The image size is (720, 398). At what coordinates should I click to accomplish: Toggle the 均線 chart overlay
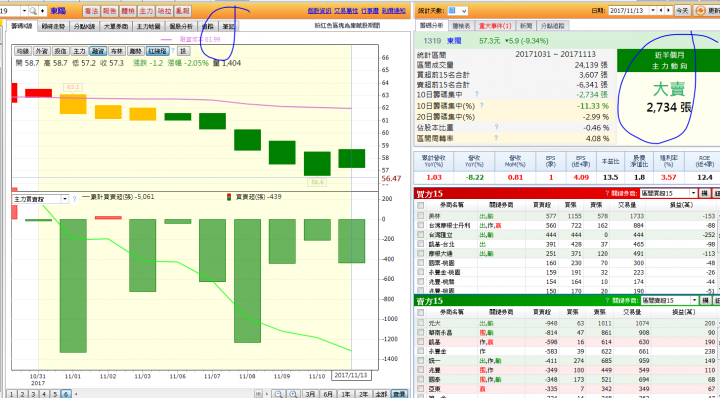(23, 51)
